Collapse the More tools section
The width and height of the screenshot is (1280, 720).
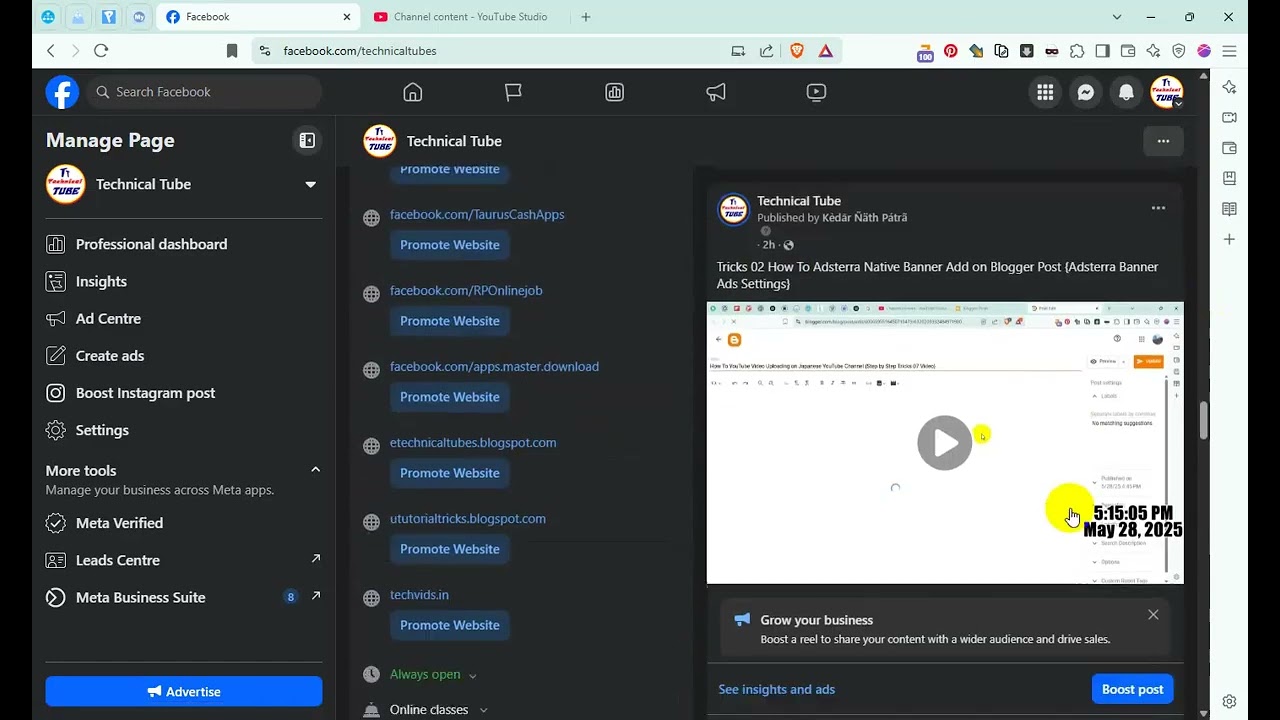(x=315, y=470)
